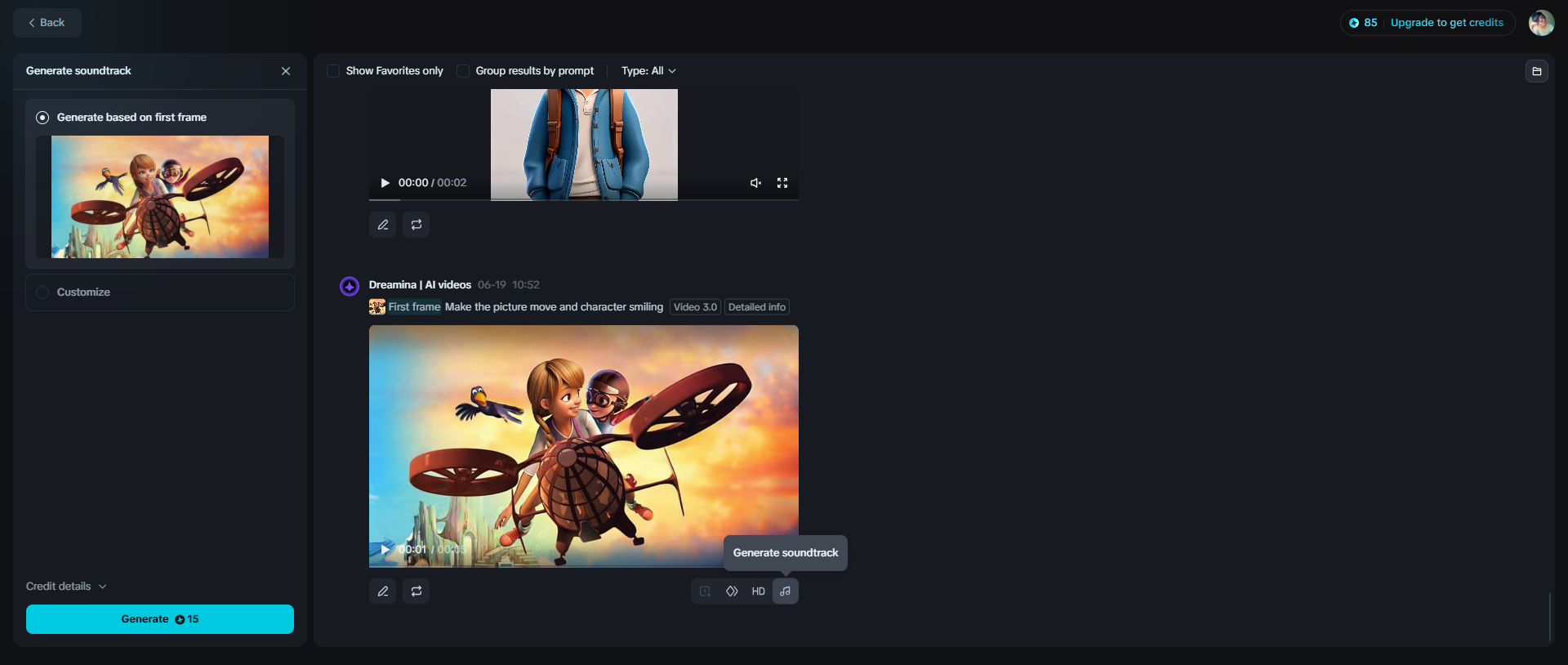The width and height of the screenshot is (1568, 665).
Task: Click the 85 credits balance icon
Action: (x=1354, y=23)
